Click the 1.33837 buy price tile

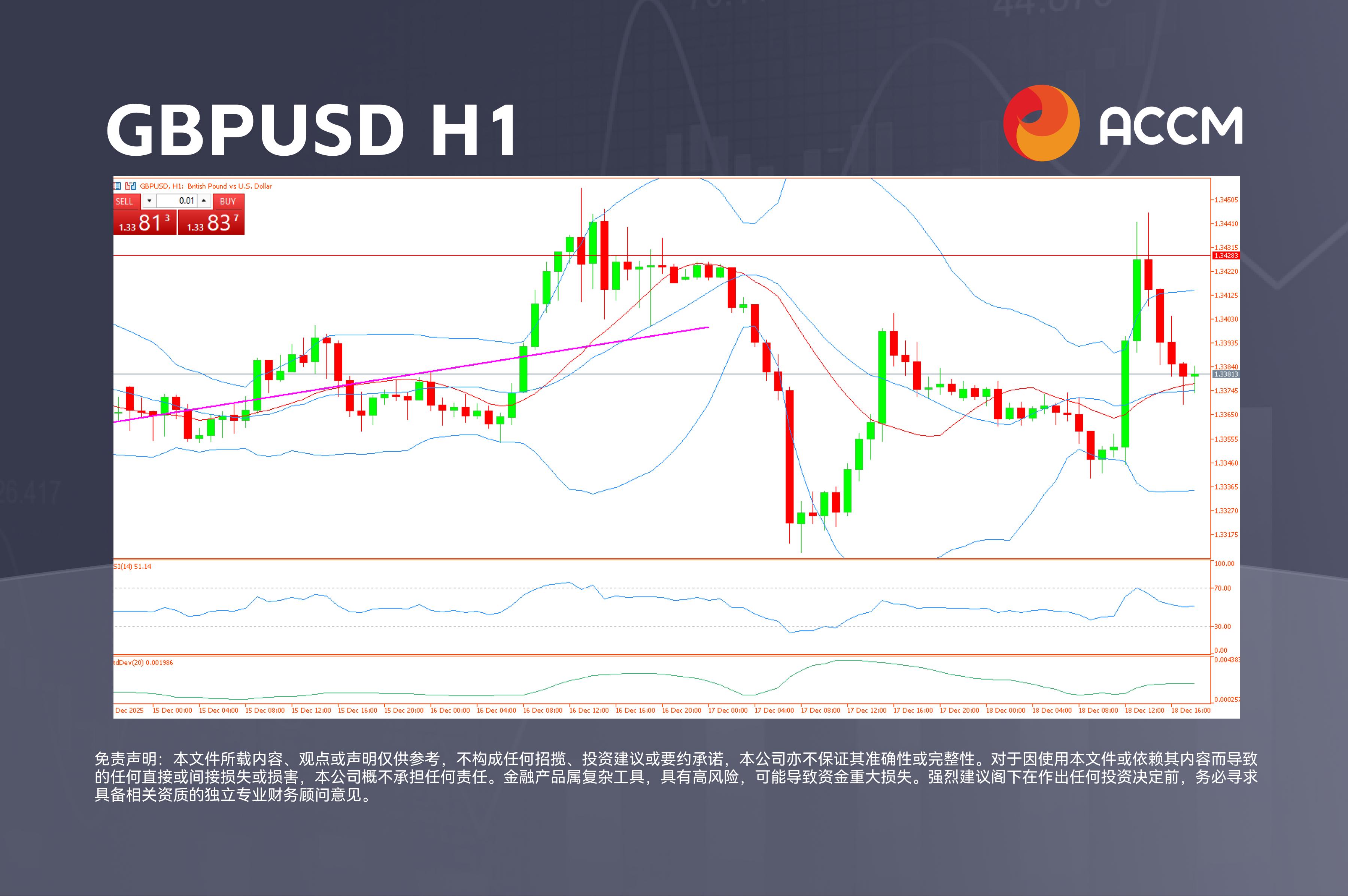point(212,222)
